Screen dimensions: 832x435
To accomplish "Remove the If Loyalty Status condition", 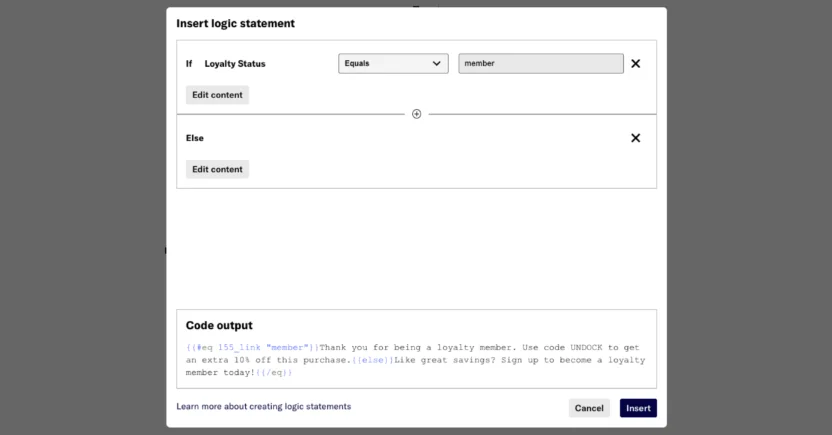I will (635, 64).
